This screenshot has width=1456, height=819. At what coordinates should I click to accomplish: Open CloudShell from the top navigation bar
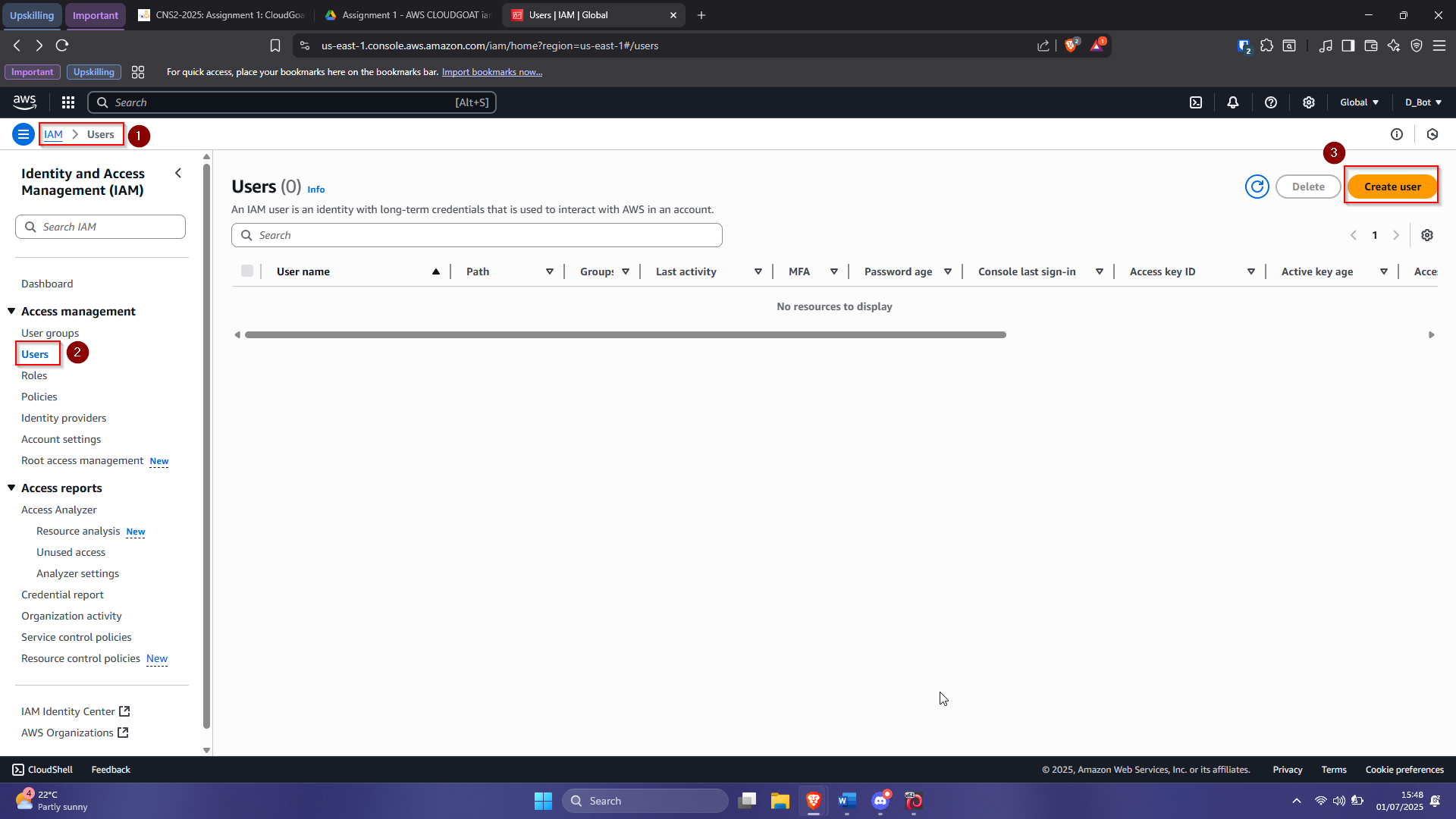tap(1196, 102)
